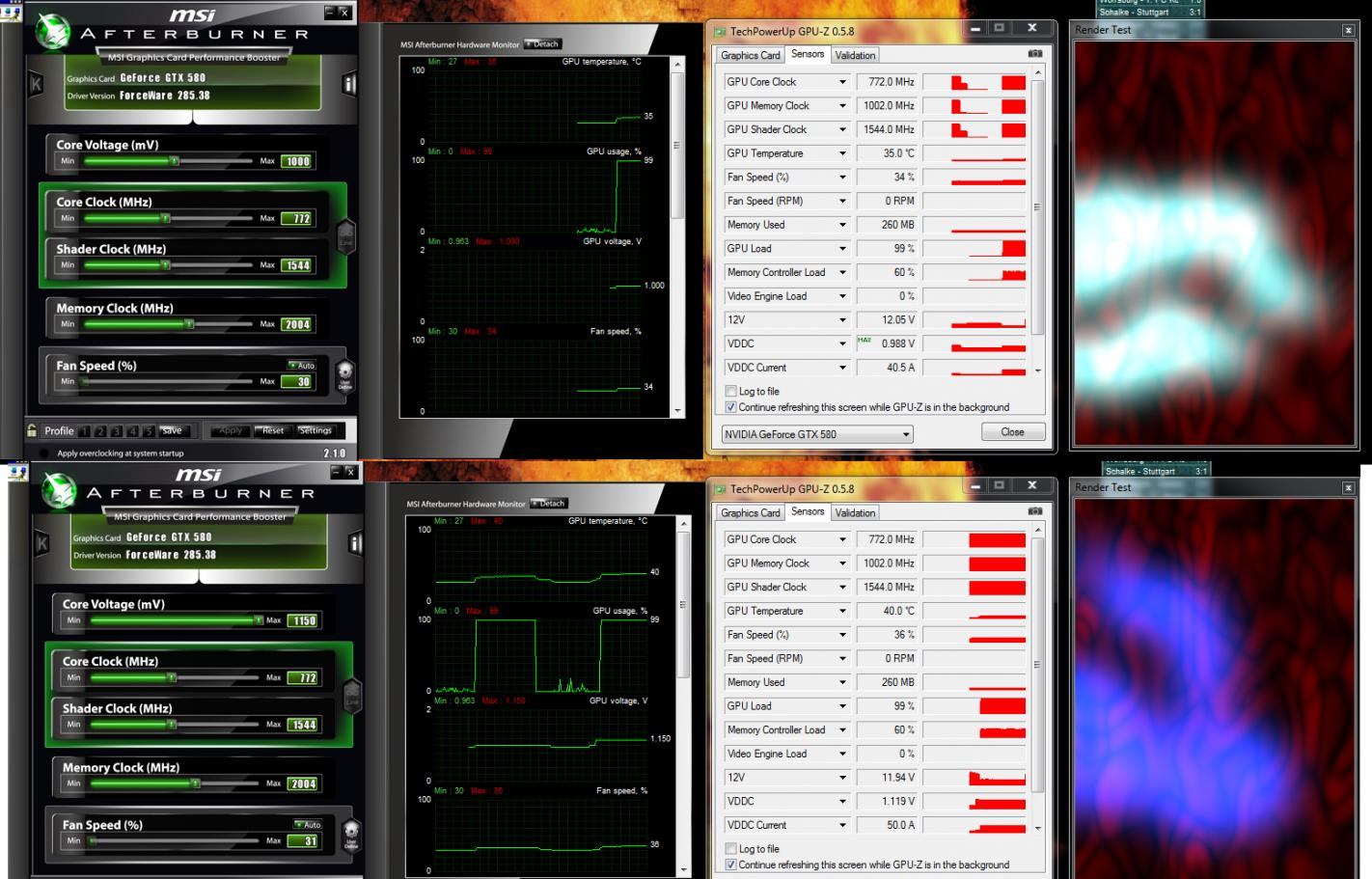
Task: Select Sensors tab in lower GPU-Z
Action: pos(808,511)
